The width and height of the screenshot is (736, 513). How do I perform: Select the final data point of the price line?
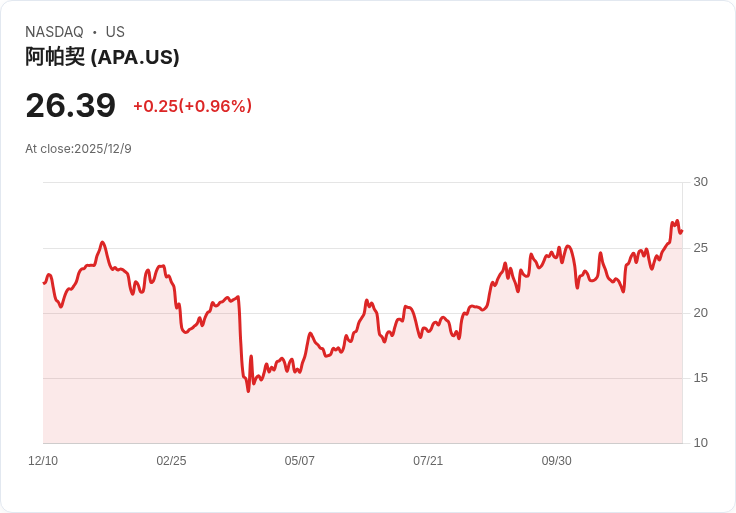[x=682, y=231]
